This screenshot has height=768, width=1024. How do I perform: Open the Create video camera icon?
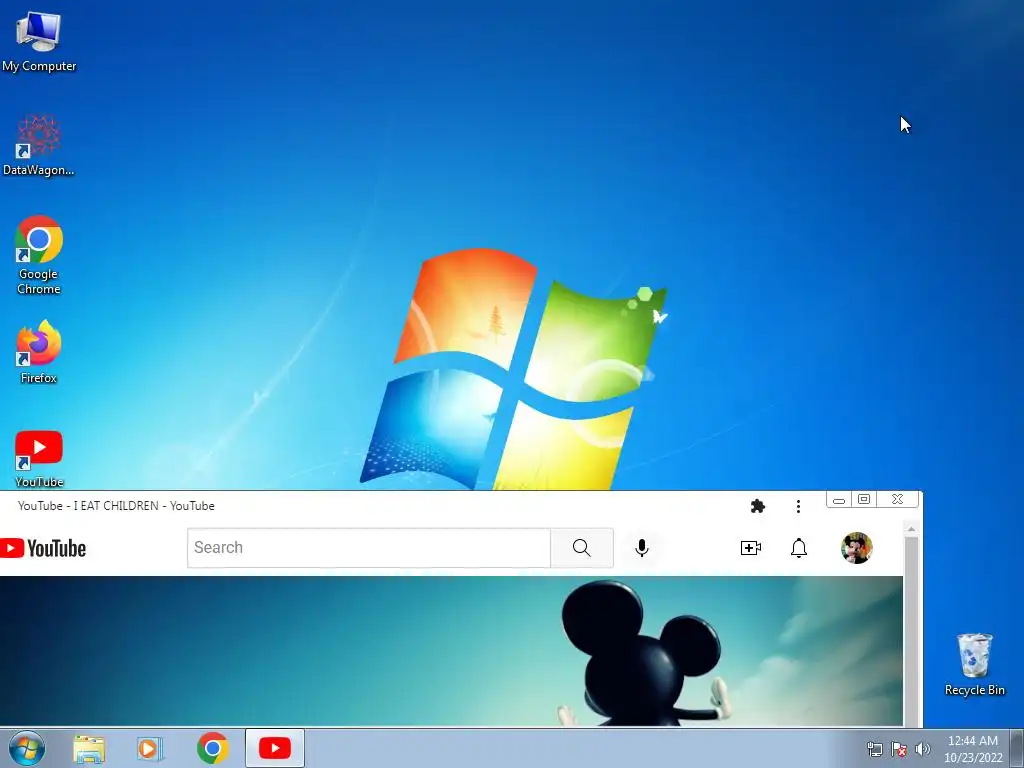(x=751, y=548)
